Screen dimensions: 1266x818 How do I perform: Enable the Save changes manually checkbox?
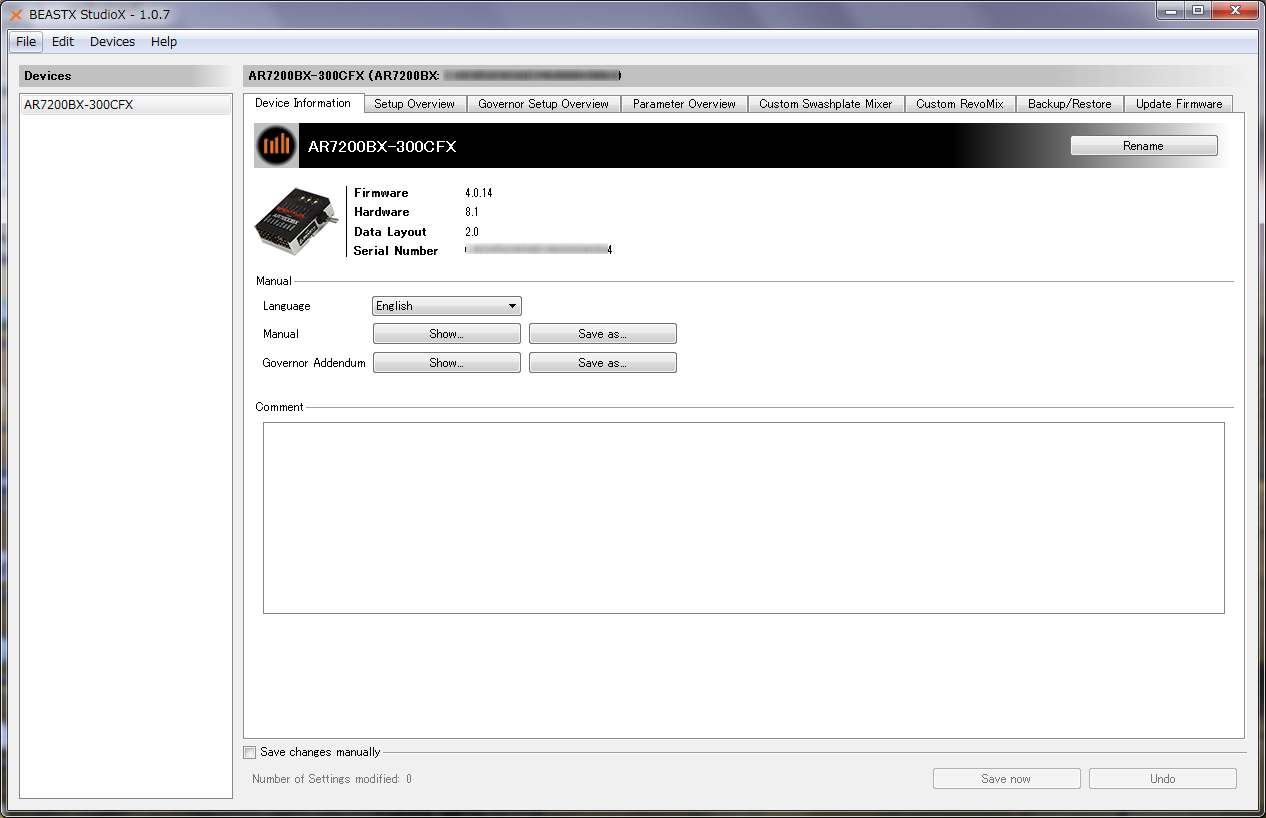250,752
